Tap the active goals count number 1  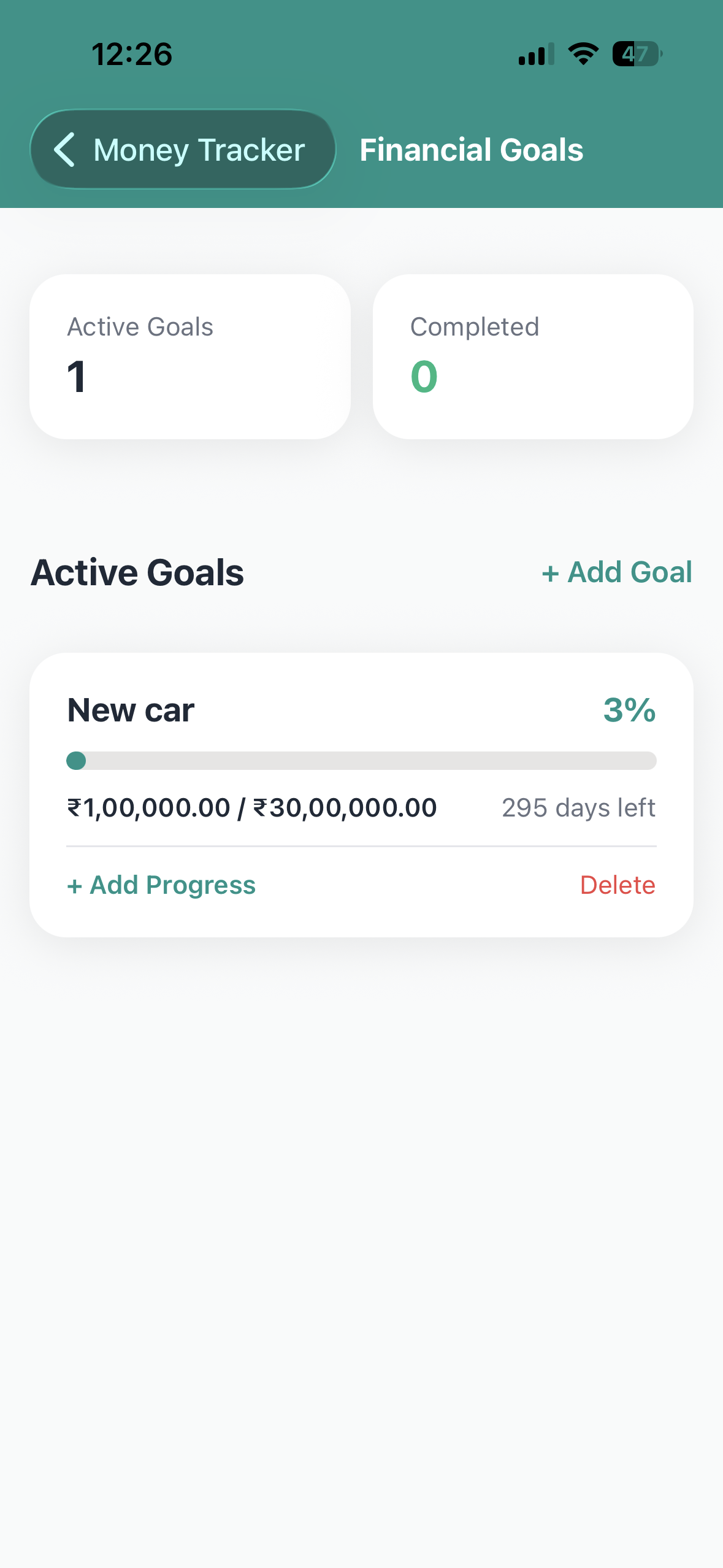[77, 376]
